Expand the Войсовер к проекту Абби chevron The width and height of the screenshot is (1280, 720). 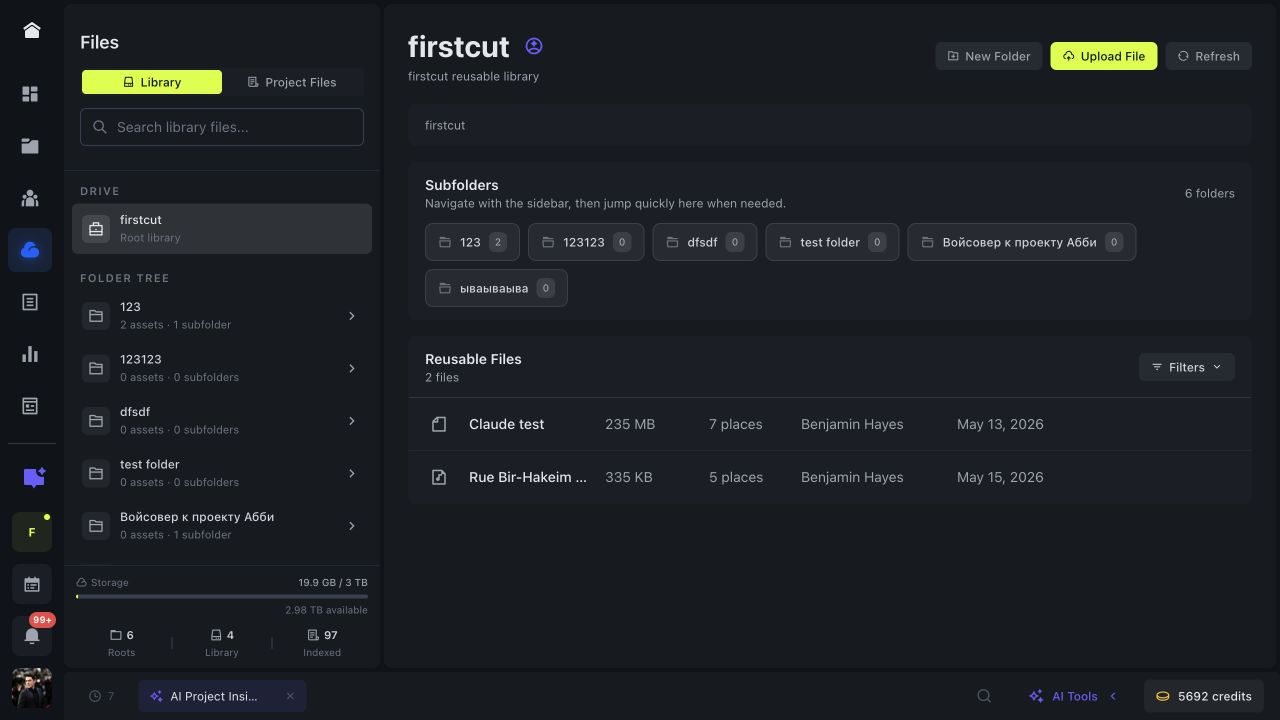(x=352, y=526)
